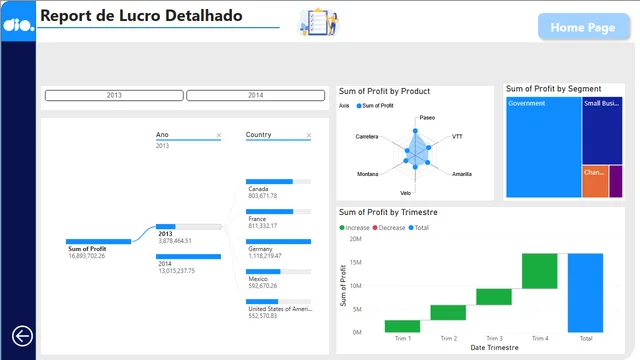Click the Sum of Profit by Product title

coord(384,91)
